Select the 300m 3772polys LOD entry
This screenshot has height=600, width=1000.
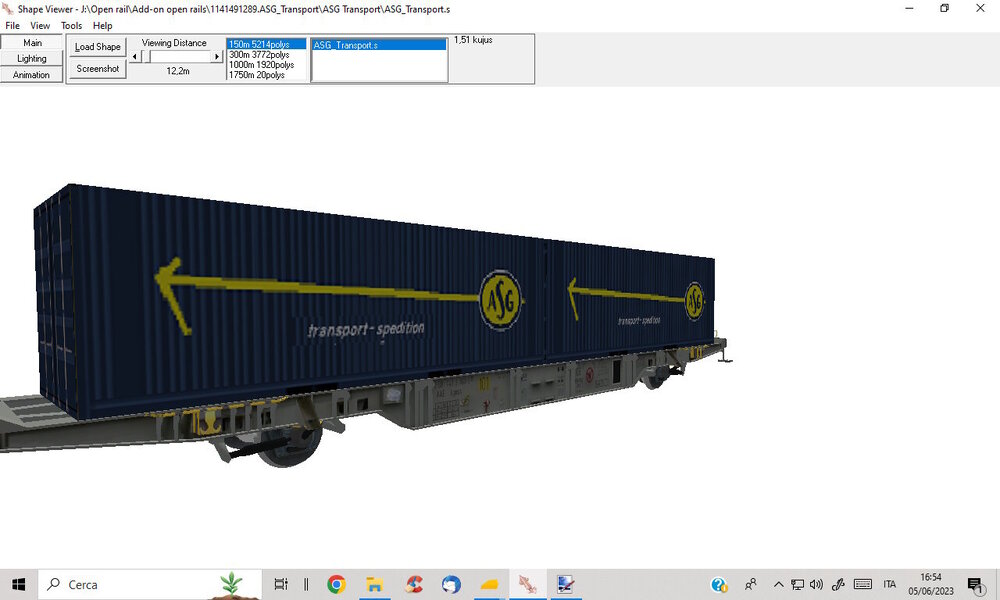point(266,54)
